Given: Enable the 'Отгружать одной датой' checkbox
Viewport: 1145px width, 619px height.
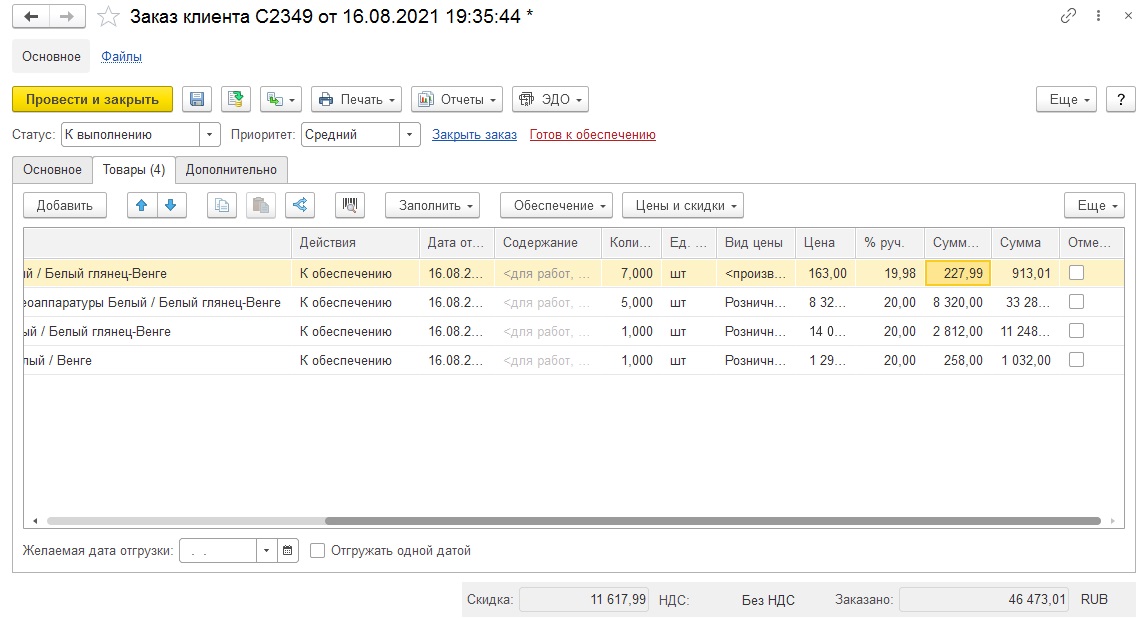Looking at the screenshot, I should [318, 550].
